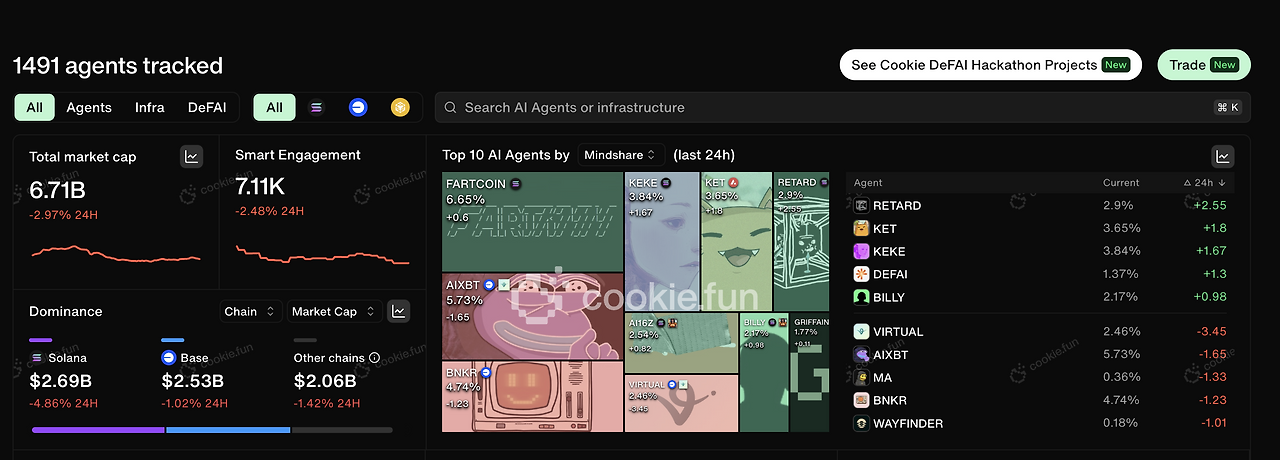This screenshot has height=460, width=1280.
Task: Click the KEKE treemap tile
Action: pyautogui.click(x=661, y=241)
